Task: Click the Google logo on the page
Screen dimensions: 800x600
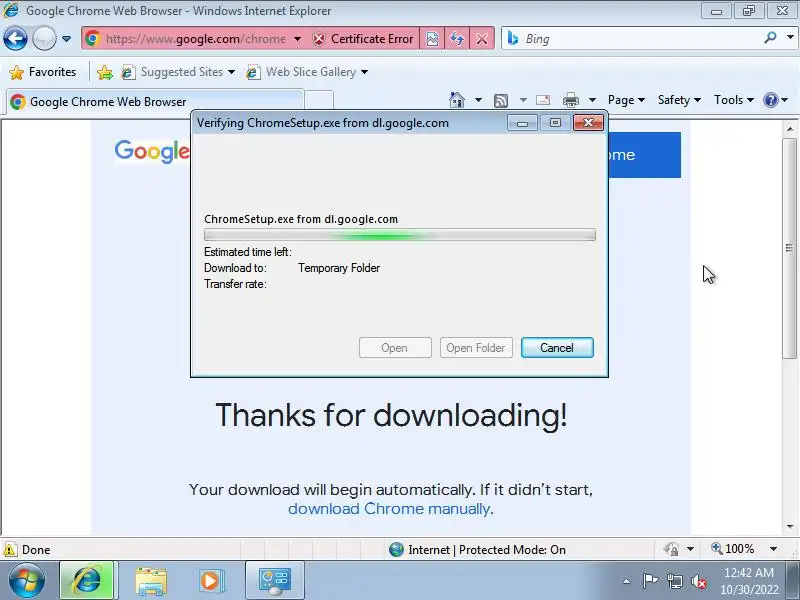Action: click(152, 151)
